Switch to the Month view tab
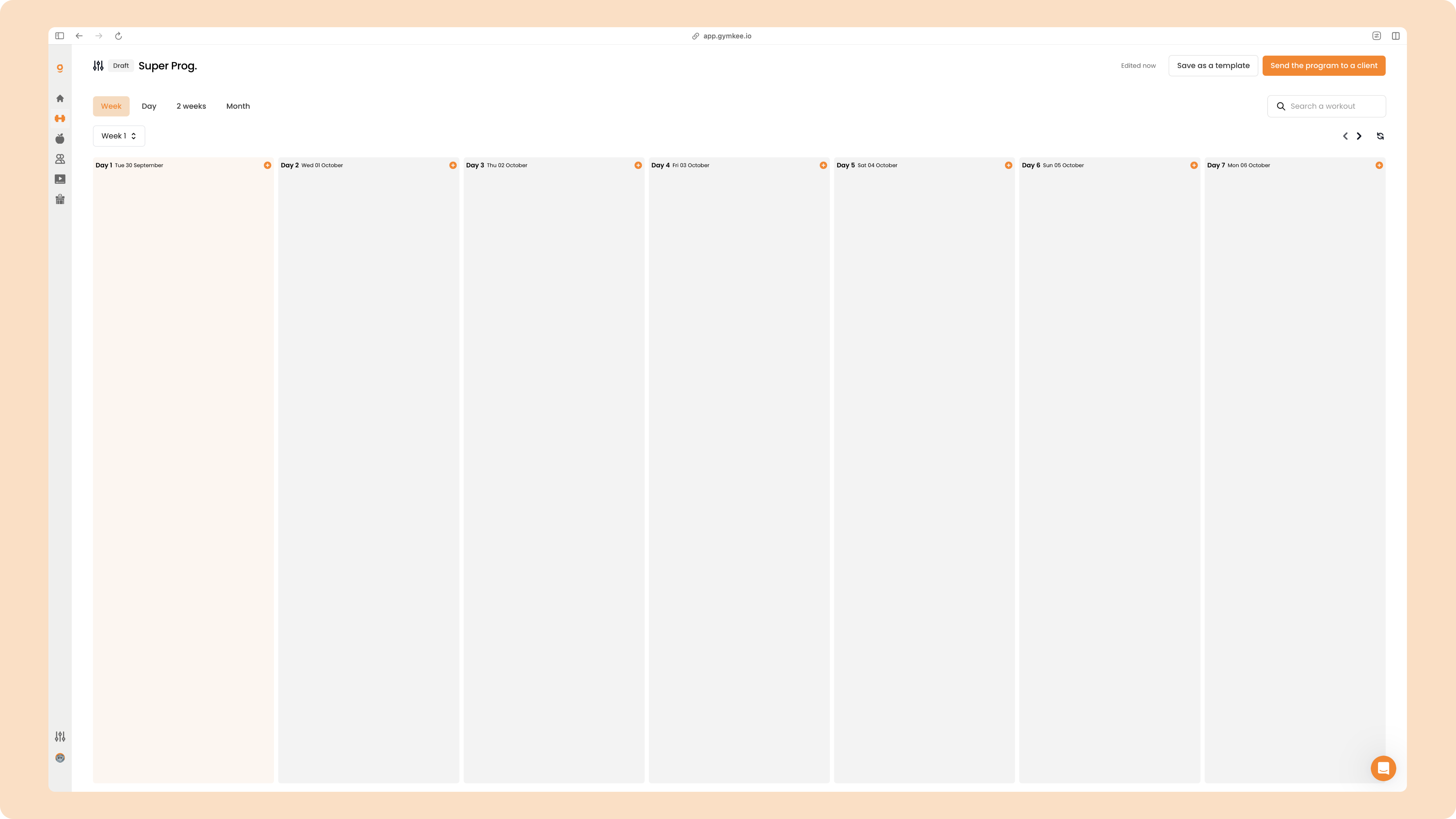This screenshot has height=819, width=1456. point(238,106)
